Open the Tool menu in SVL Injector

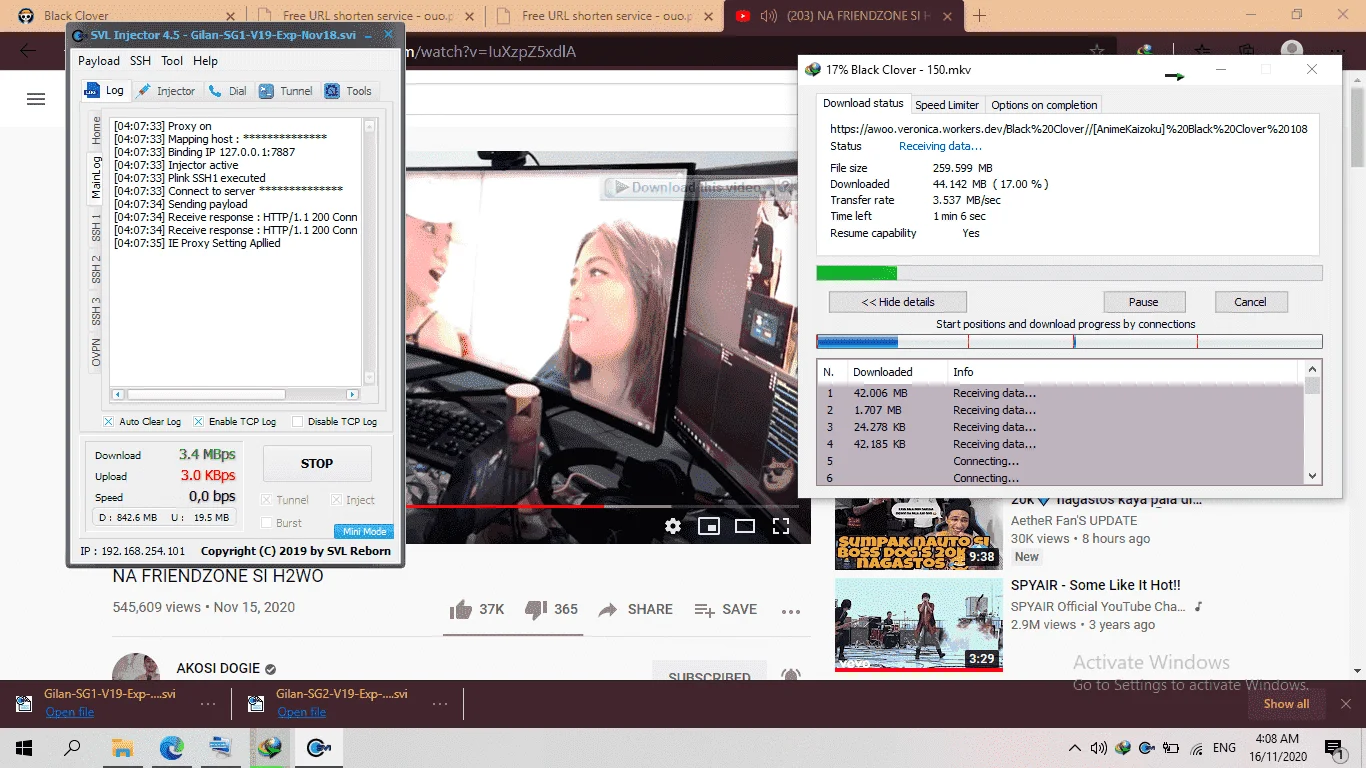pos(172,61)
